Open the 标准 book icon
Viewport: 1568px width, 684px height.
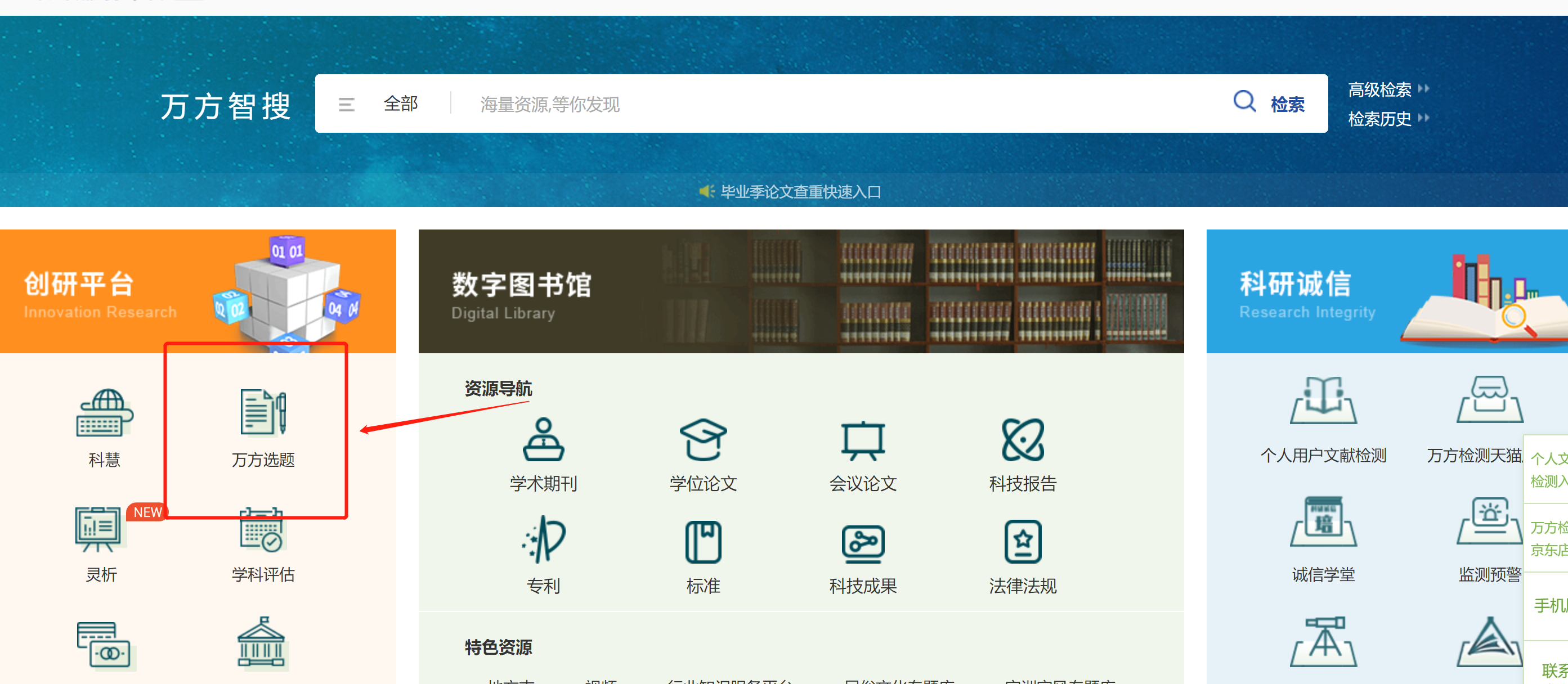click(x=703, y=542)
